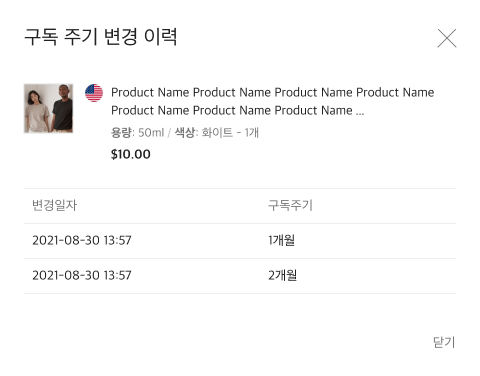Click the 닫기 button
The image size is (480, 376).
[x=444, y=342]
